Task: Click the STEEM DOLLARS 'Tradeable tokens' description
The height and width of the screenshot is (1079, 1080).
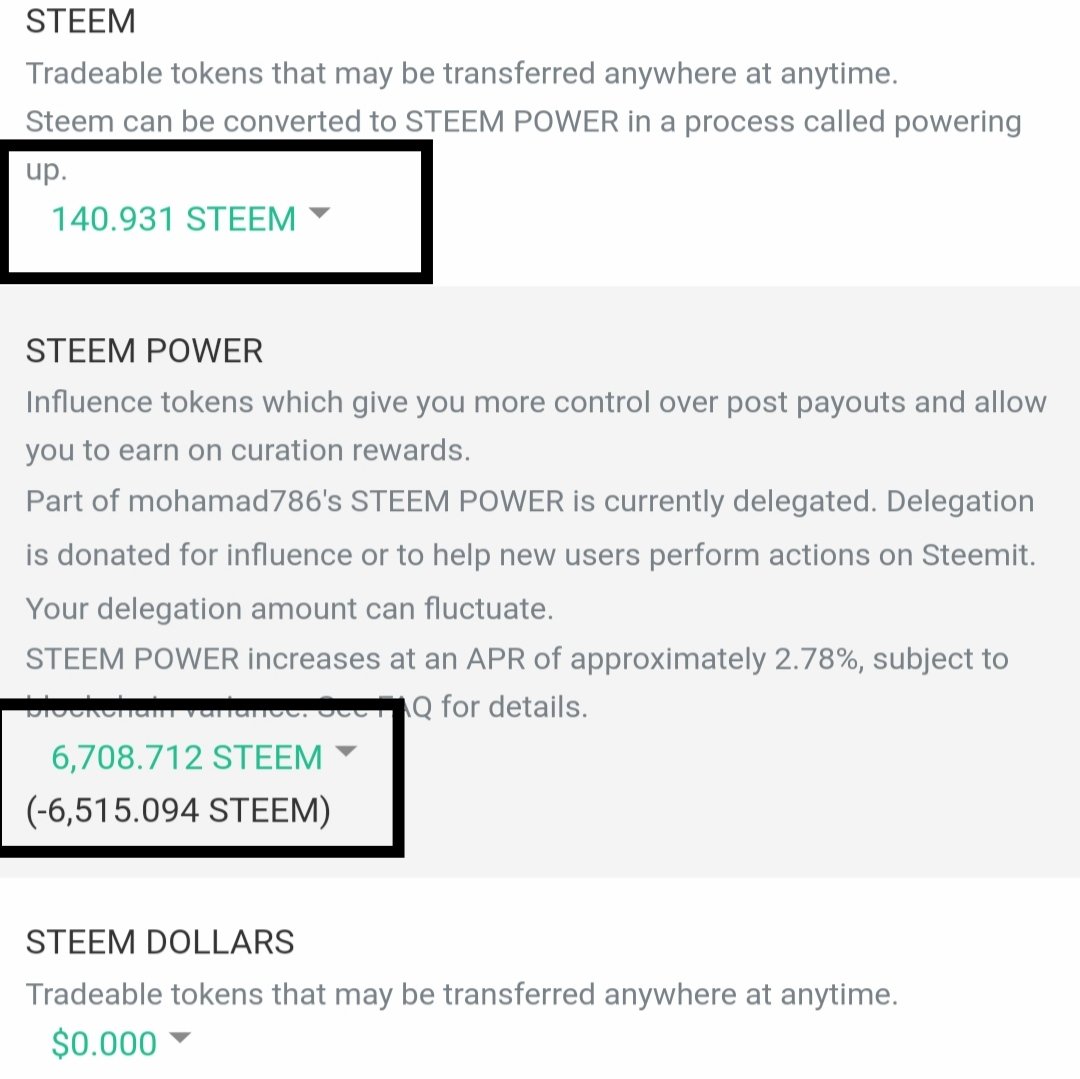Action: click(x=461, y=994)
